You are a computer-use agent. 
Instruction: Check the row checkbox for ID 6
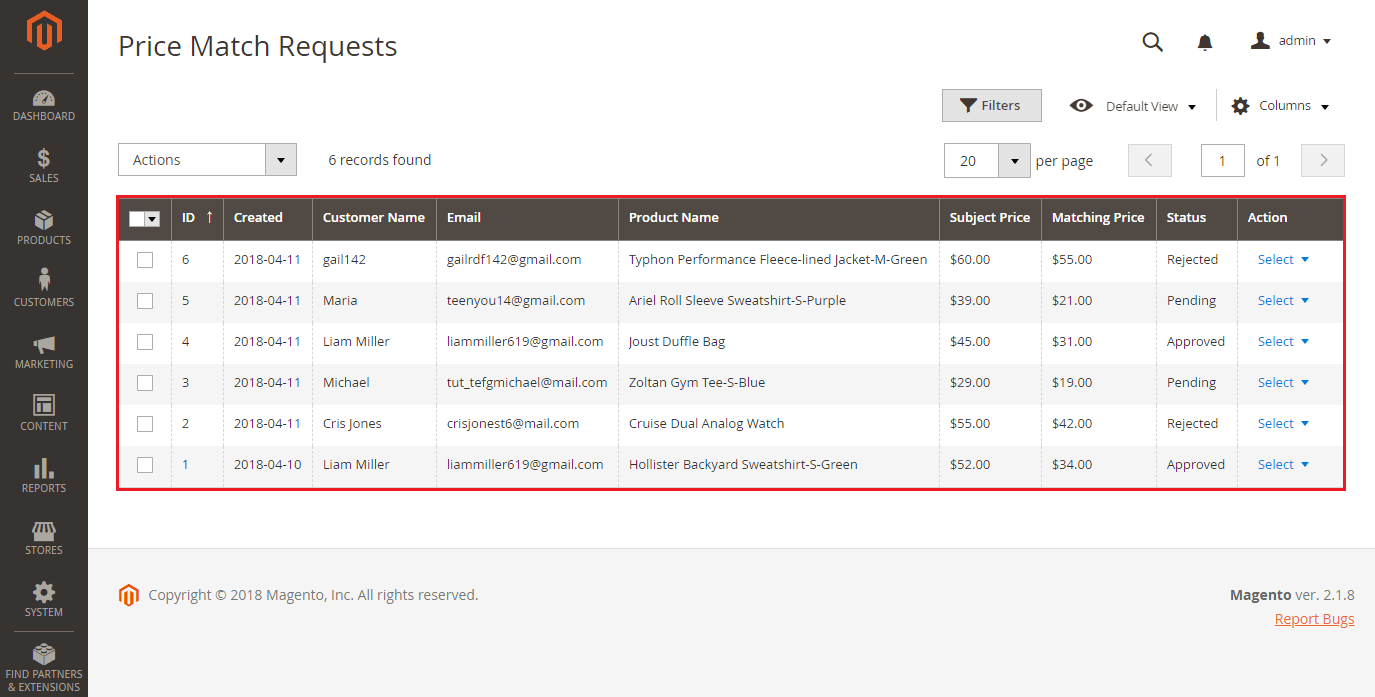[145, 259]
